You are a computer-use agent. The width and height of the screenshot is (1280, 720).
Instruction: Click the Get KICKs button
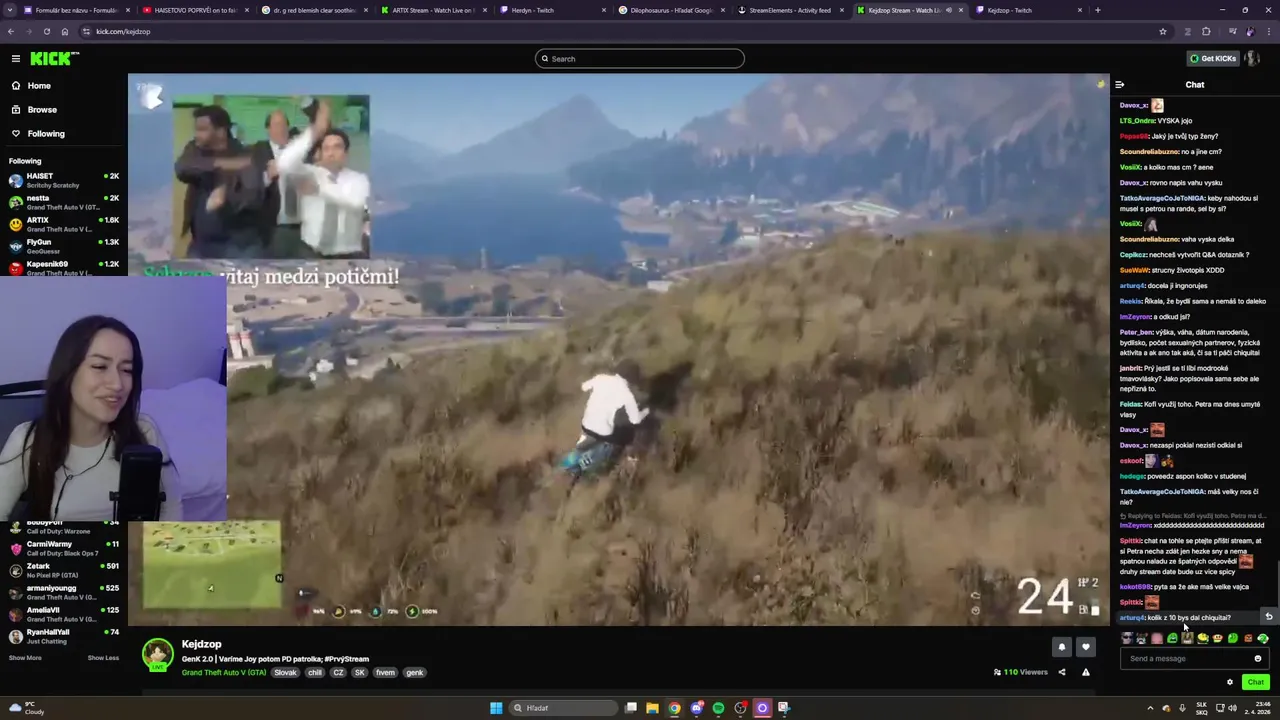point(1212,59)
